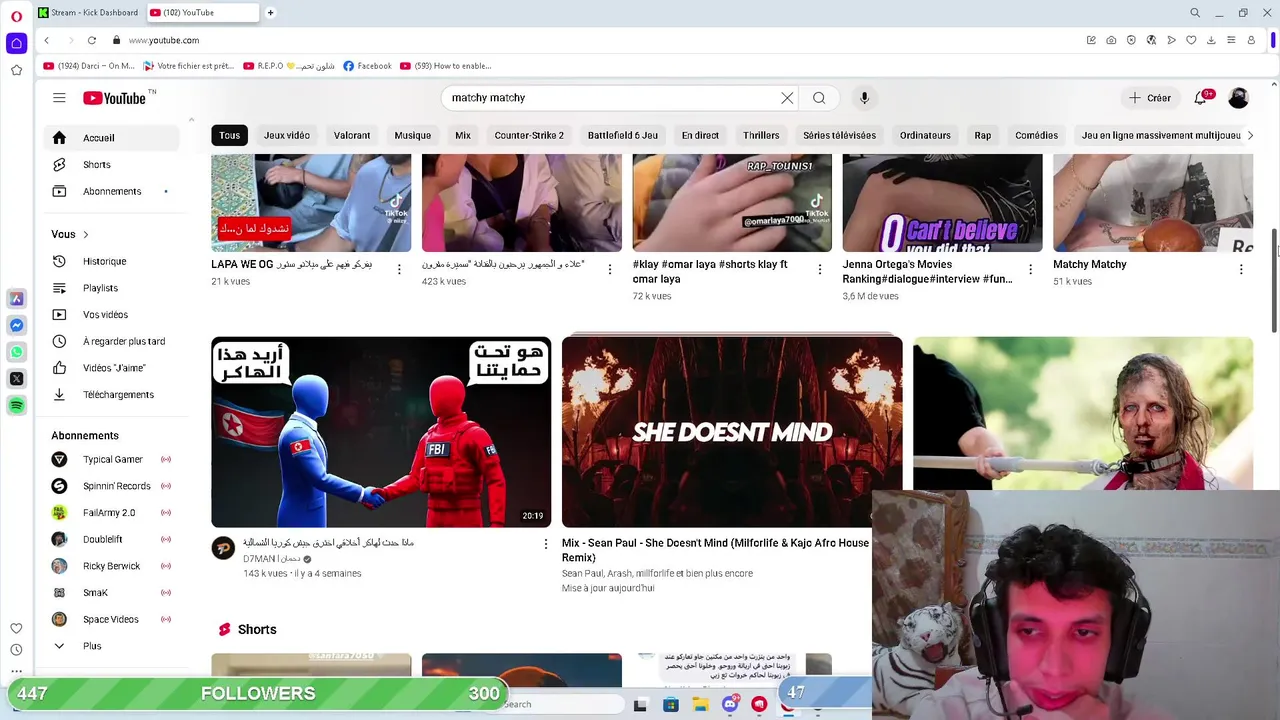Screen dimensions: 1280x720
Task: Open Facebook bookmark
Action: pos(367,66)
